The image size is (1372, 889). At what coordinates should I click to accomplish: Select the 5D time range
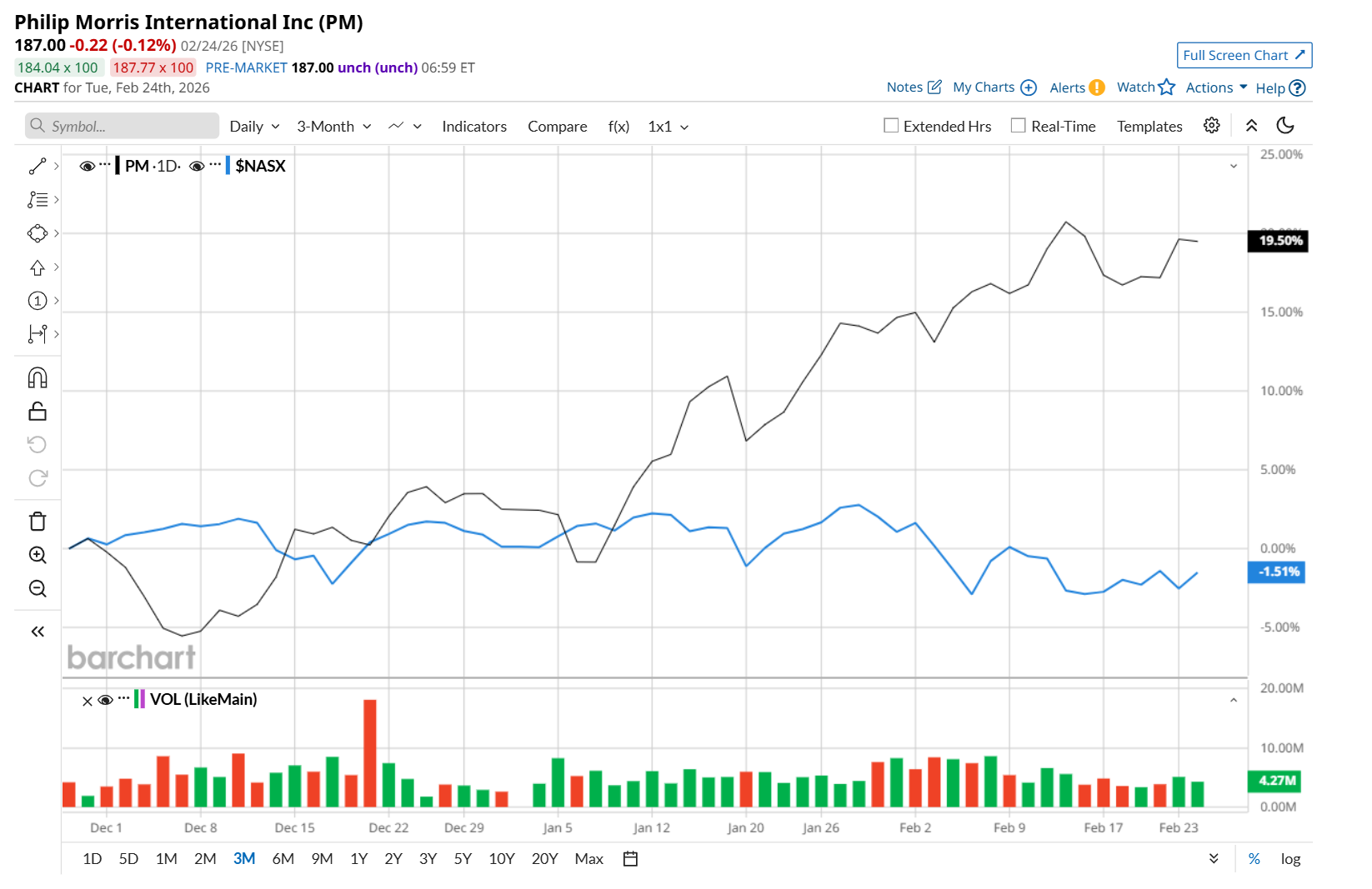point(128,859)
